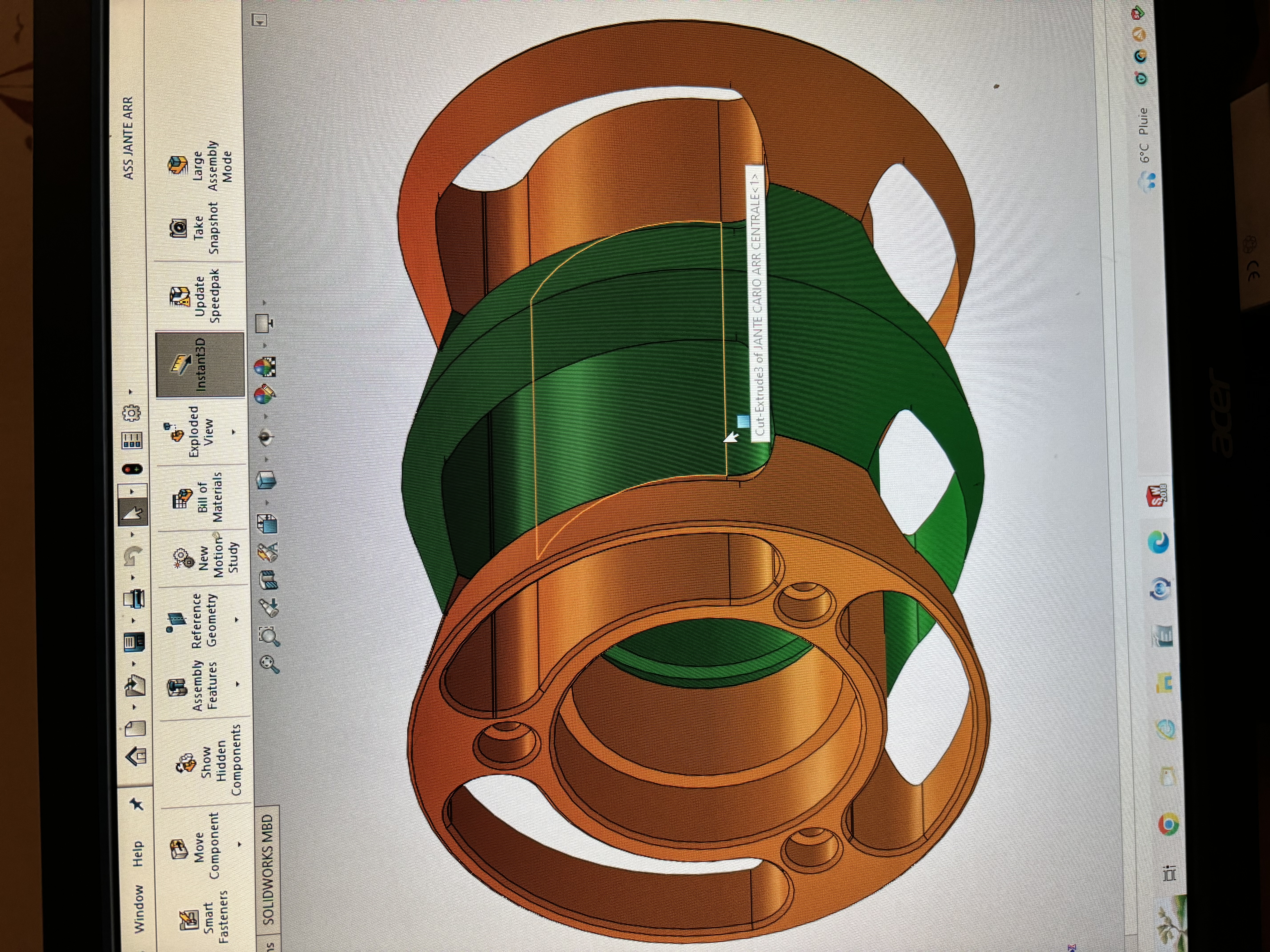Click the Undo arrow

pos(133,556)
